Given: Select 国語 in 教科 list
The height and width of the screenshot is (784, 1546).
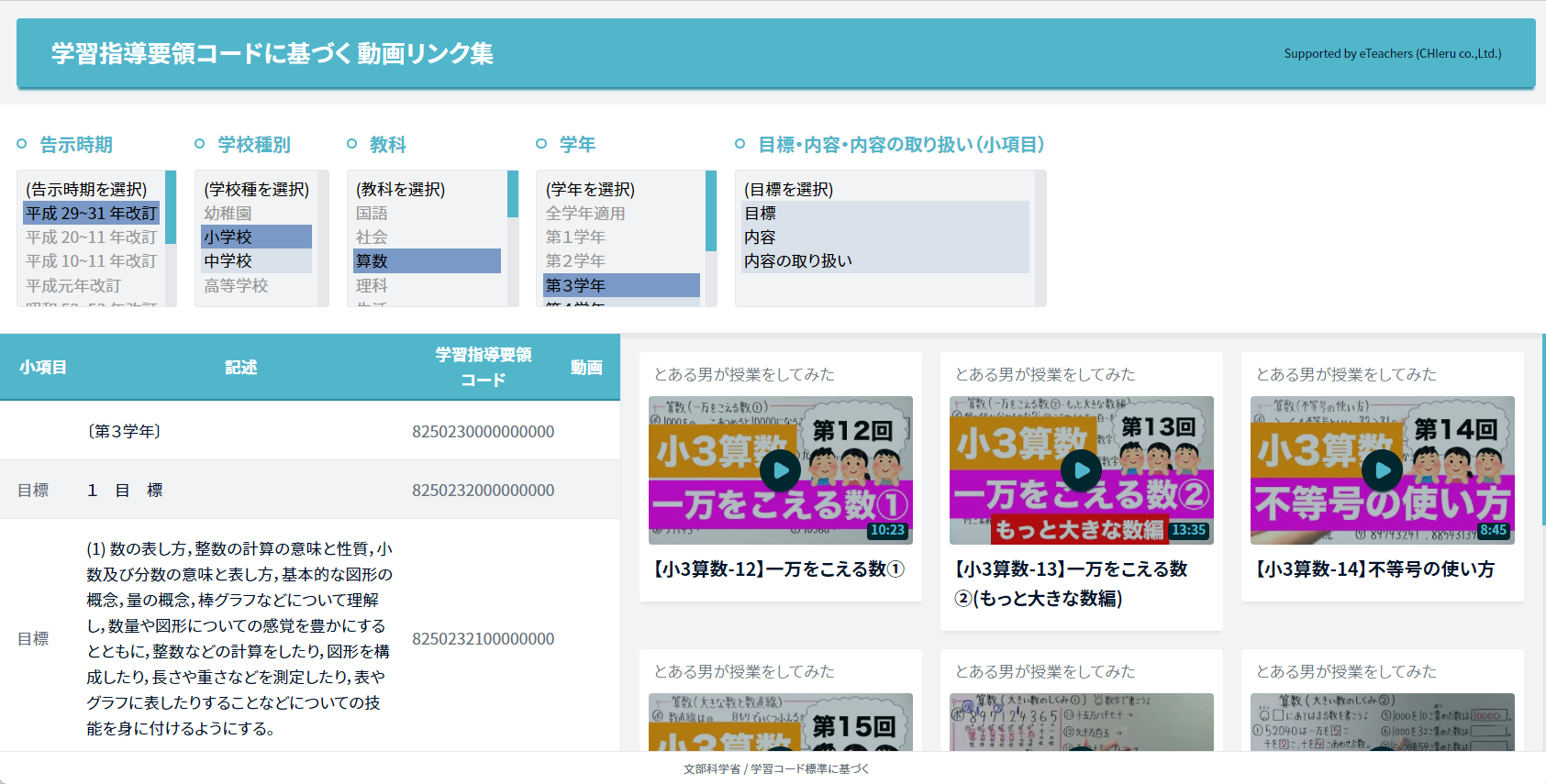Looking at the screenshot, I should [x=428, y=213].
